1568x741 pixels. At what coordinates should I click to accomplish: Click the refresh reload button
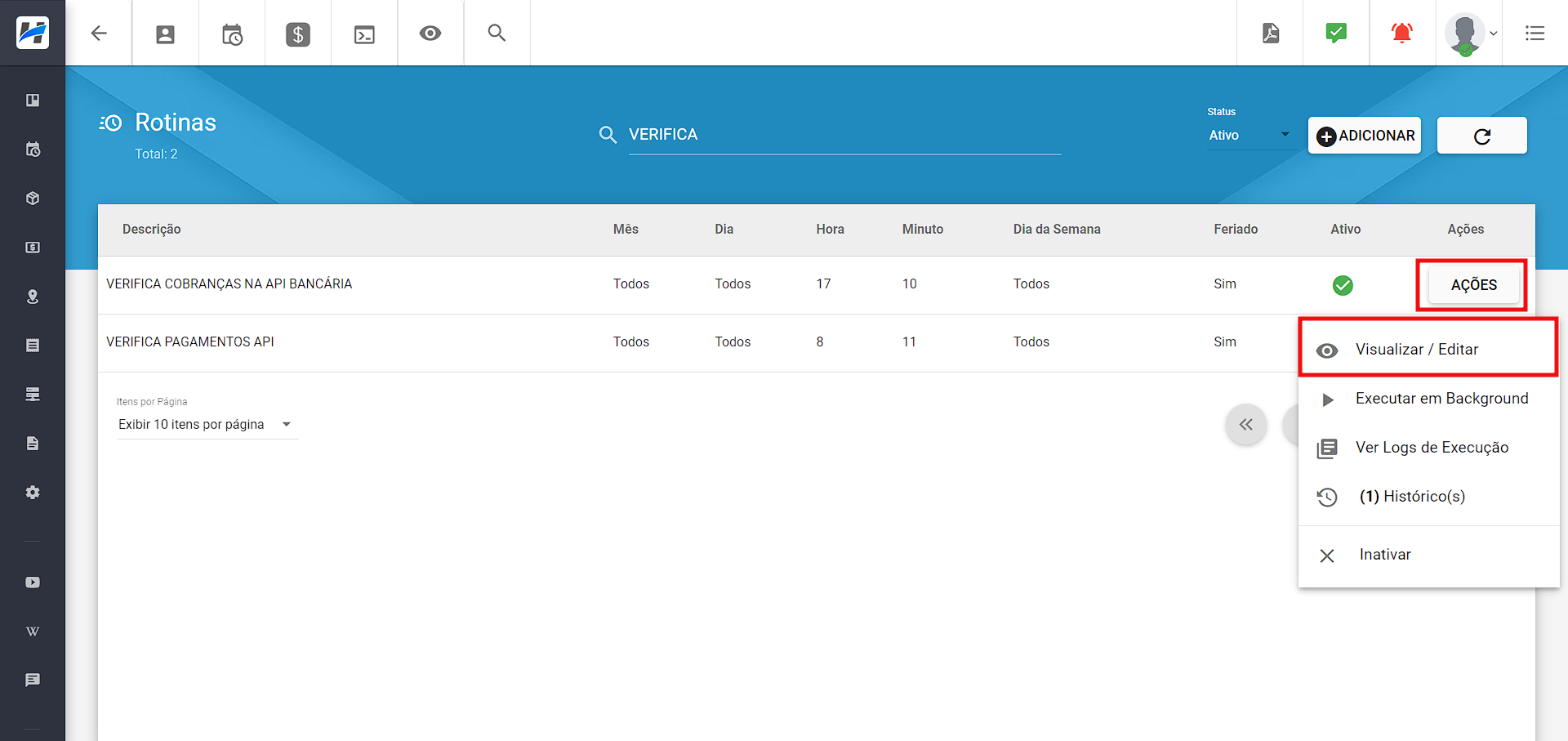click(1481, 136)
